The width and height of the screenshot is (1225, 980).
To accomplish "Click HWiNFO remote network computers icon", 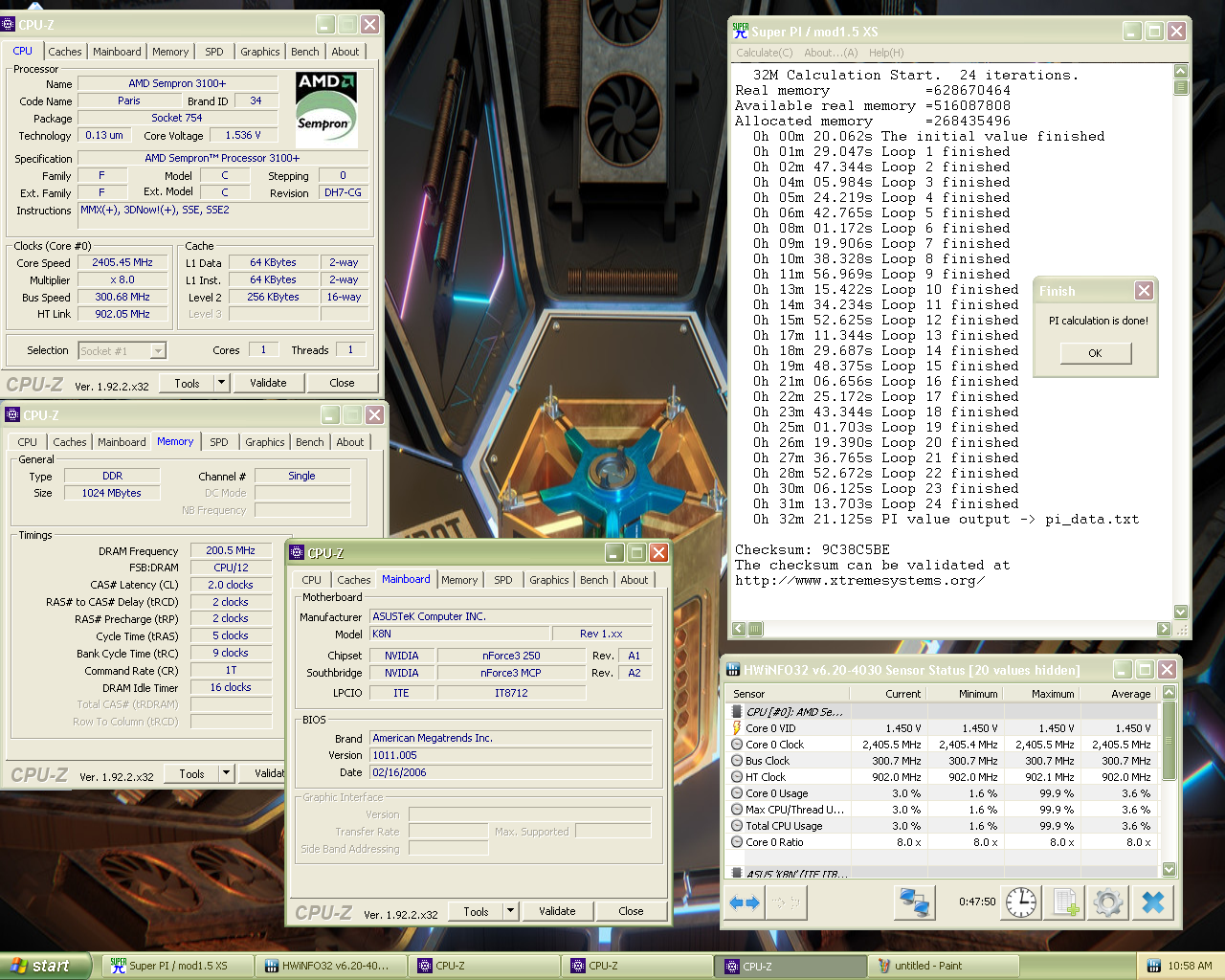I will (914, 902).
